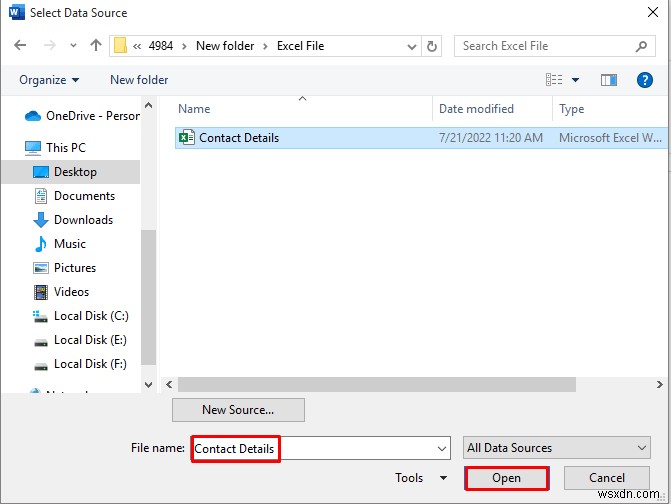The height and width of the screenshot is (504, 671).
Task: Select This PC in navigation pane
Action: pyautogui.click(x=66, y=148)
